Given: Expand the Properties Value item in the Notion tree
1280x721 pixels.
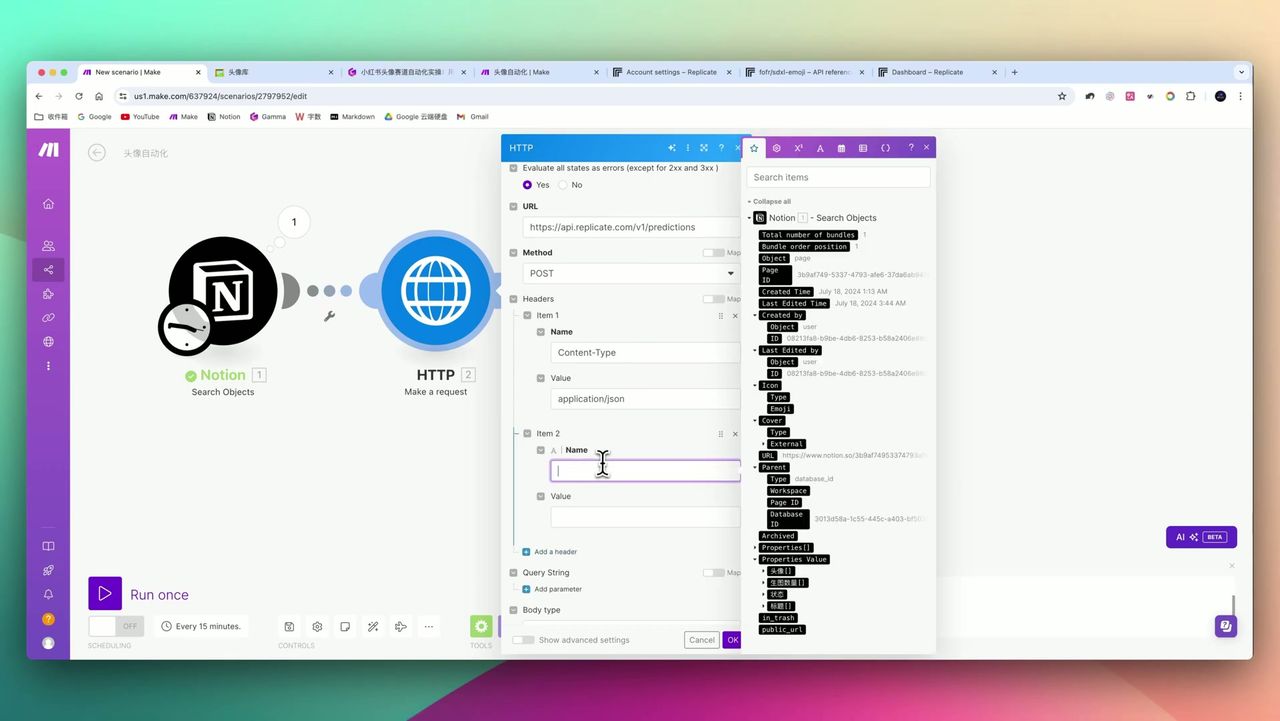Looking at the screenshot, I should tap(756, 559).
